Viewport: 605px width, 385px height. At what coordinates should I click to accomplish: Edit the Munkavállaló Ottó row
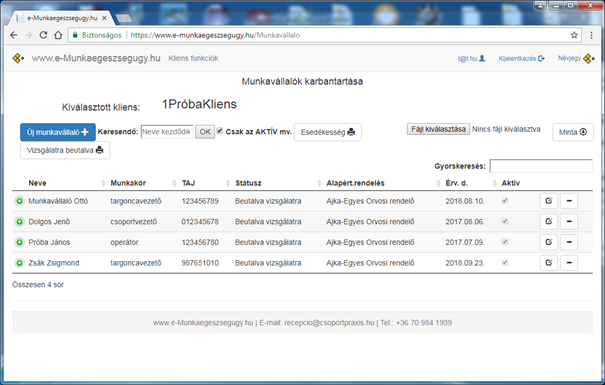coord(549,201)
